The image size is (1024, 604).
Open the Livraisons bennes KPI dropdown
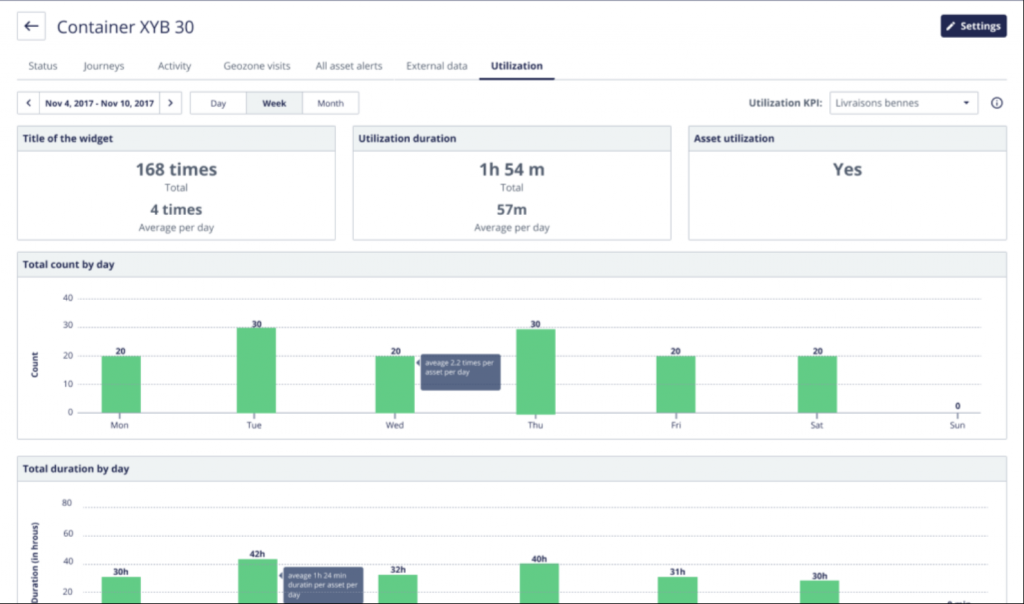903,103
